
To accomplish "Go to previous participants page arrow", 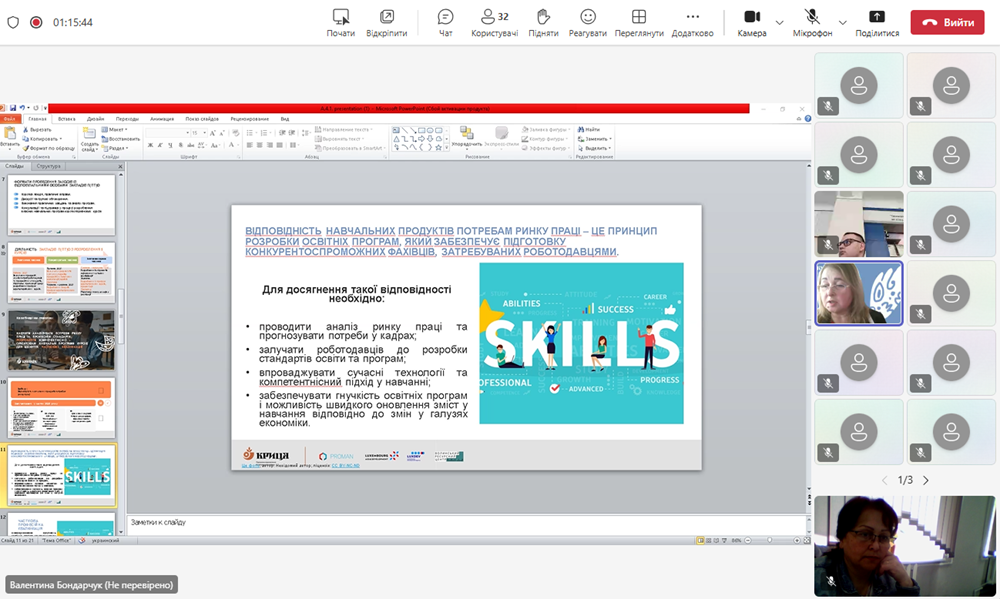I will (x=884, y=480).
